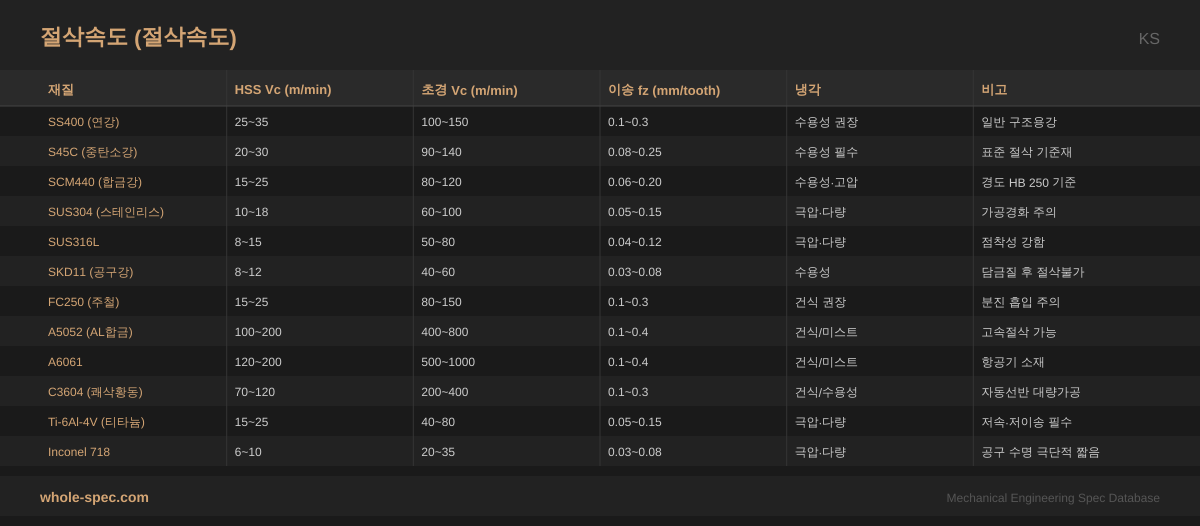1200x526 pixels.
Task: Click the KS standard label at top right
Action: click(1149, 39)
